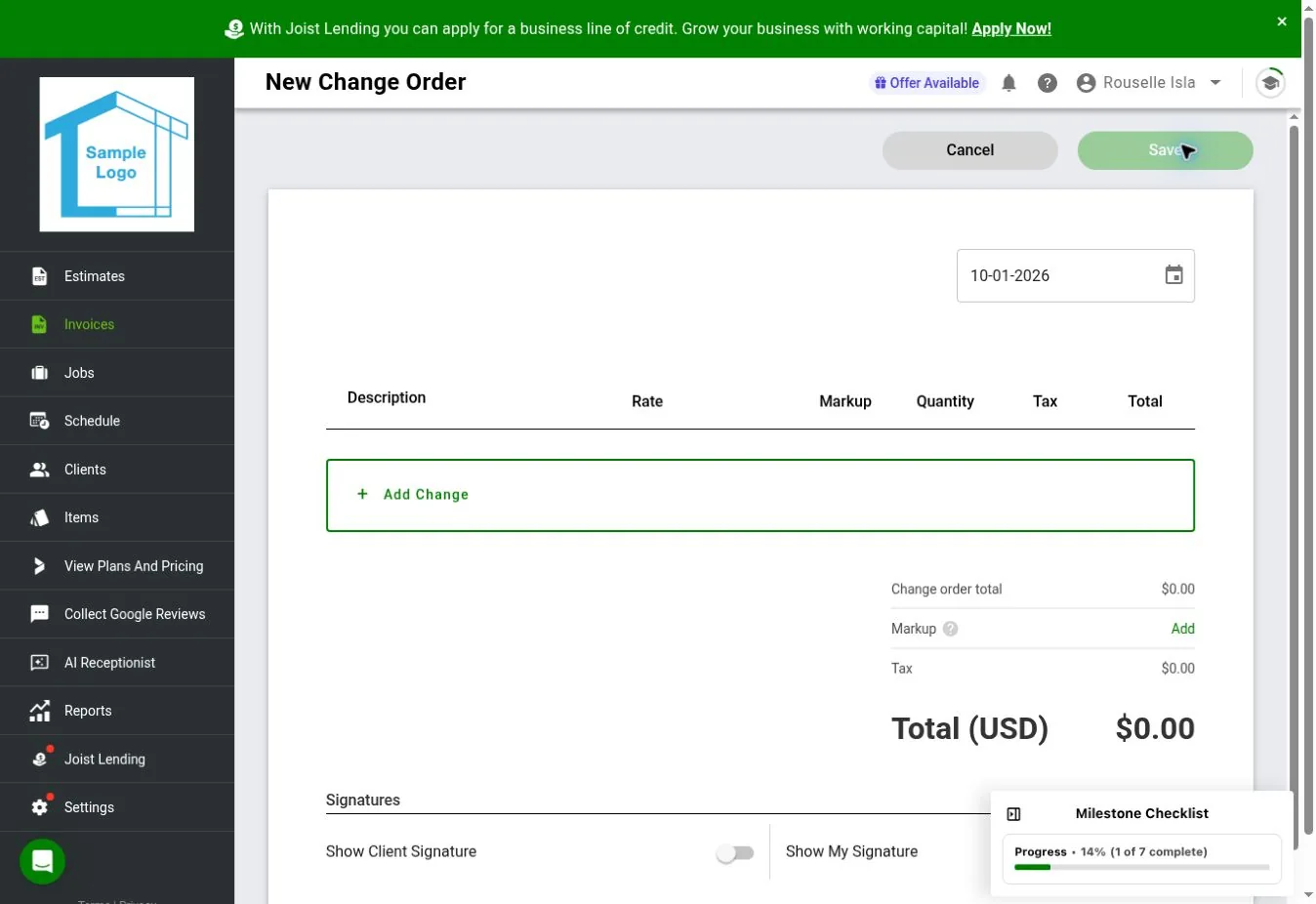Navigate to Clients
Screen dimensions: 1316x904
117,470
